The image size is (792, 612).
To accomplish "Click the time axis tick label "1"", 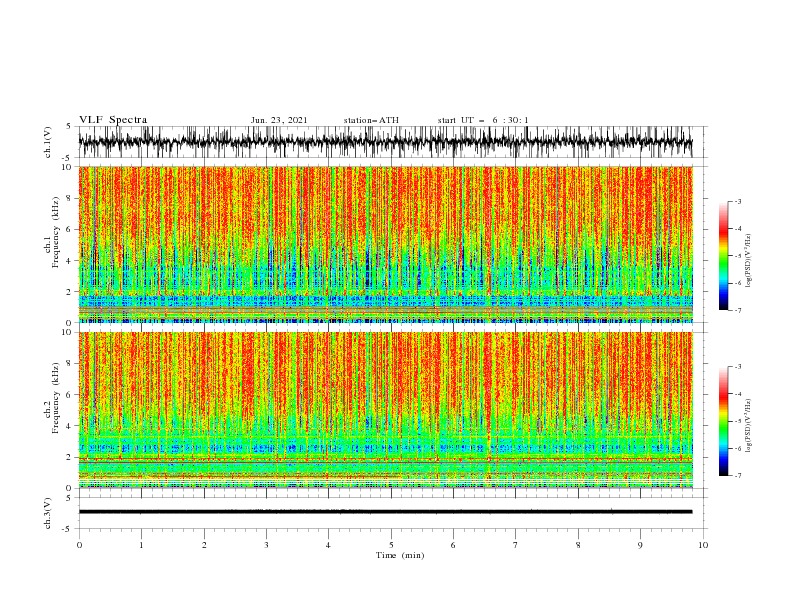I will click(141, 545).
